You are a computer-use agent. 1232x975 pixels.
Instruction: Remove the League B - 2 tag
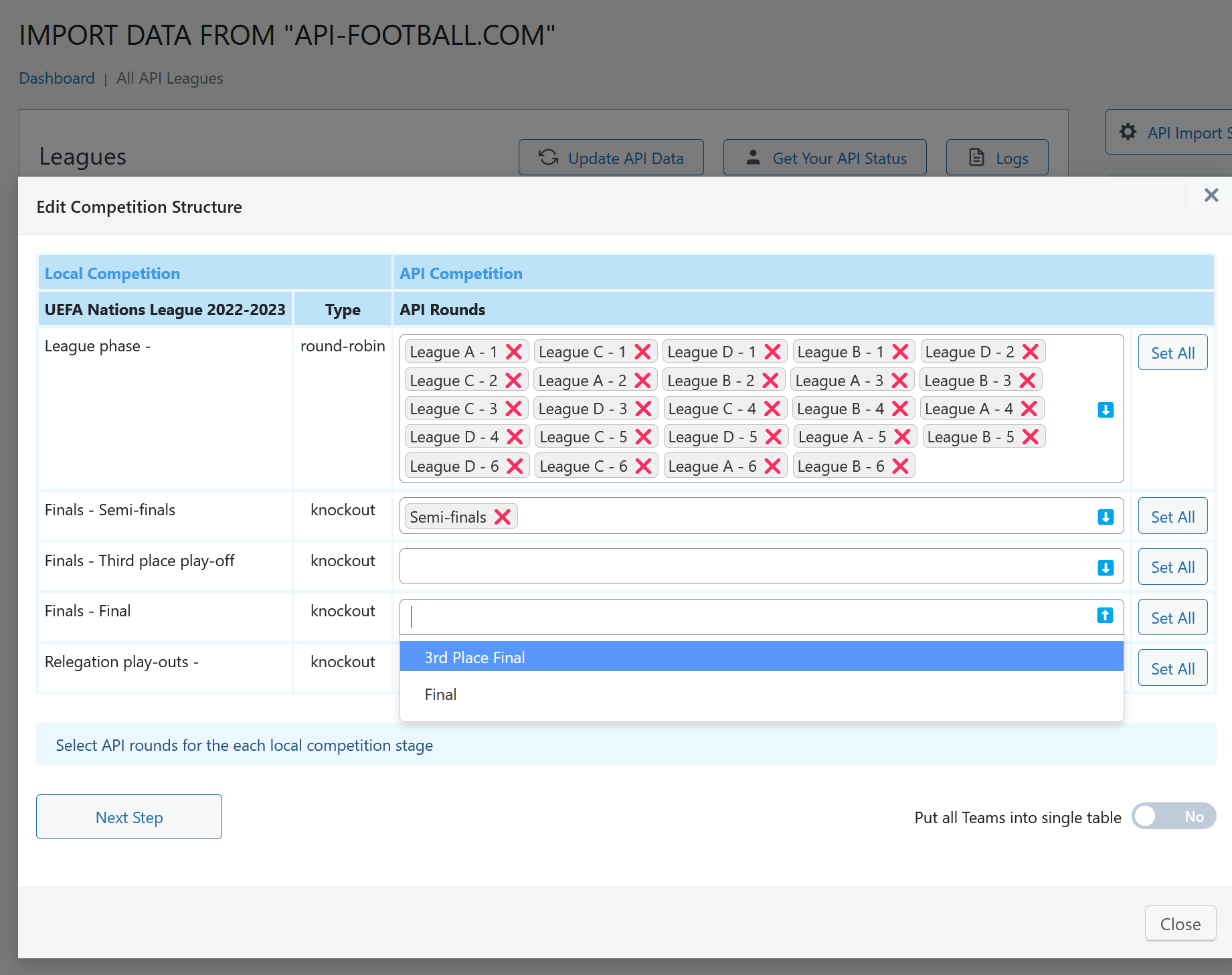pyautogui.click(x=770, y=381)
